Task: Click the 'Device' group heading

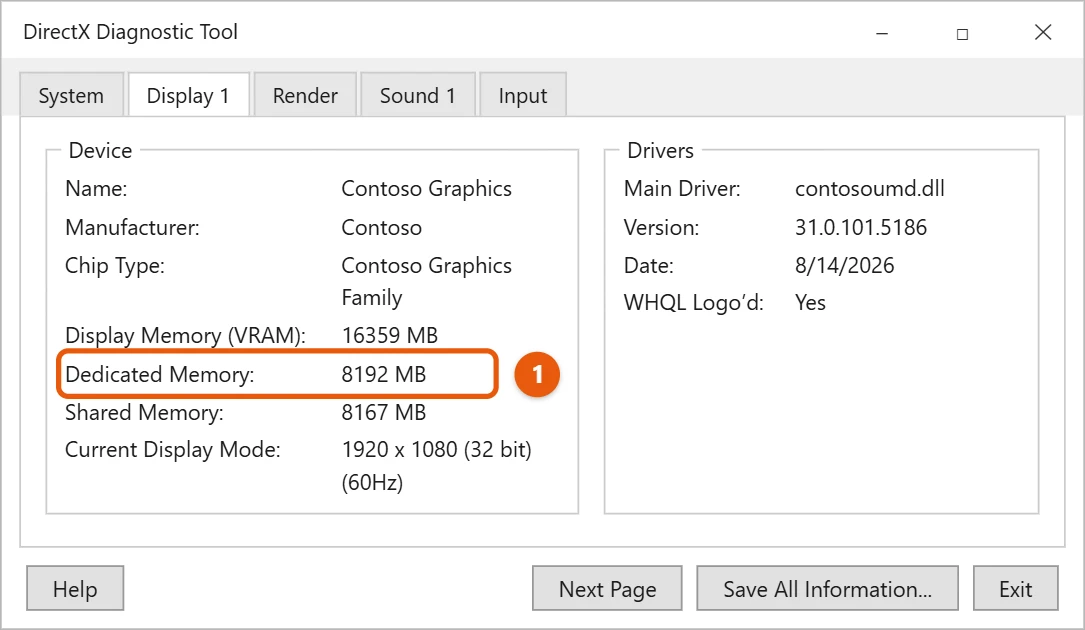Action: click(100, 150)
